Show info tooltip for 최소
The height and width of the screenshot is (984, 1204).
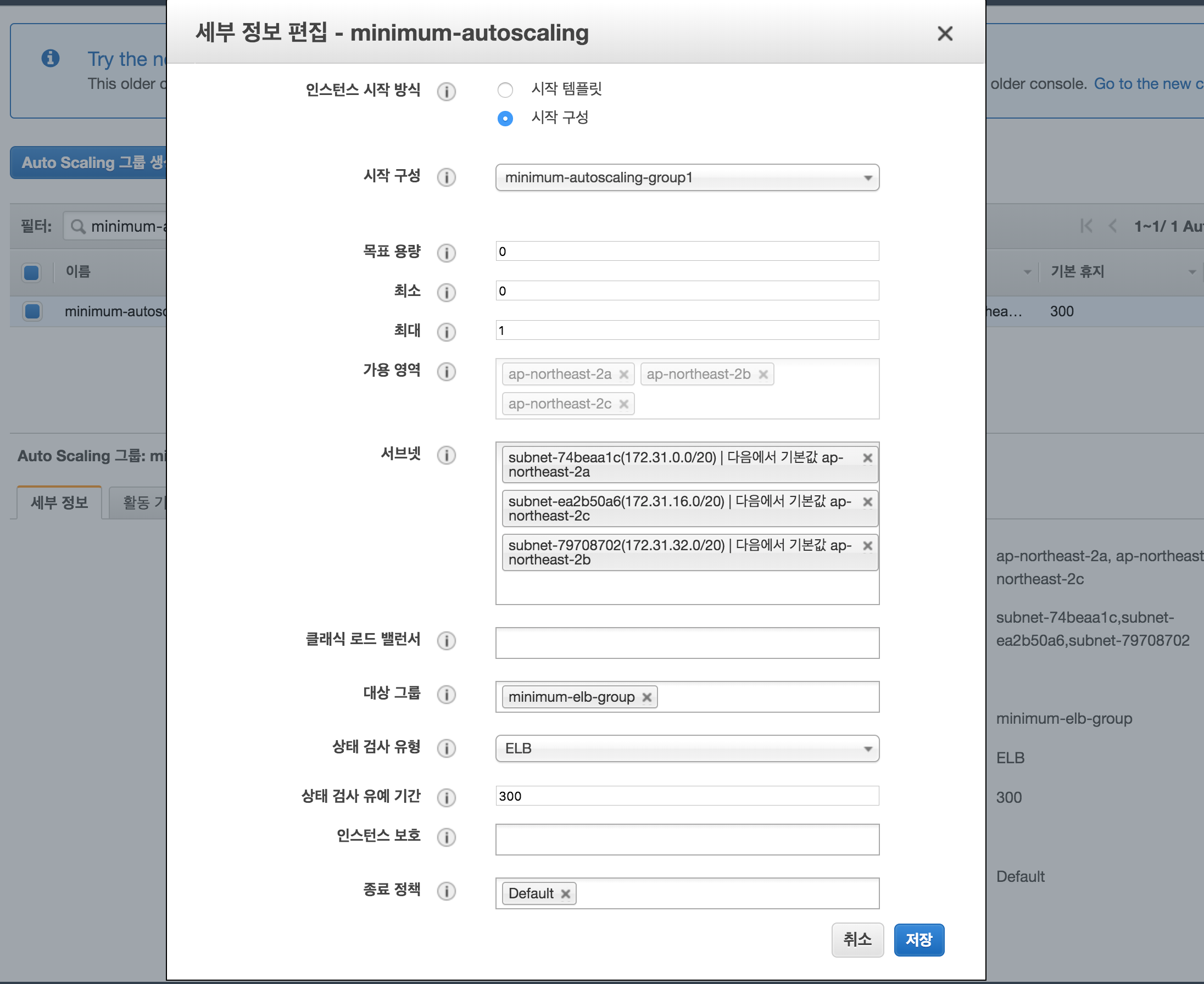[x=446, y=292]
